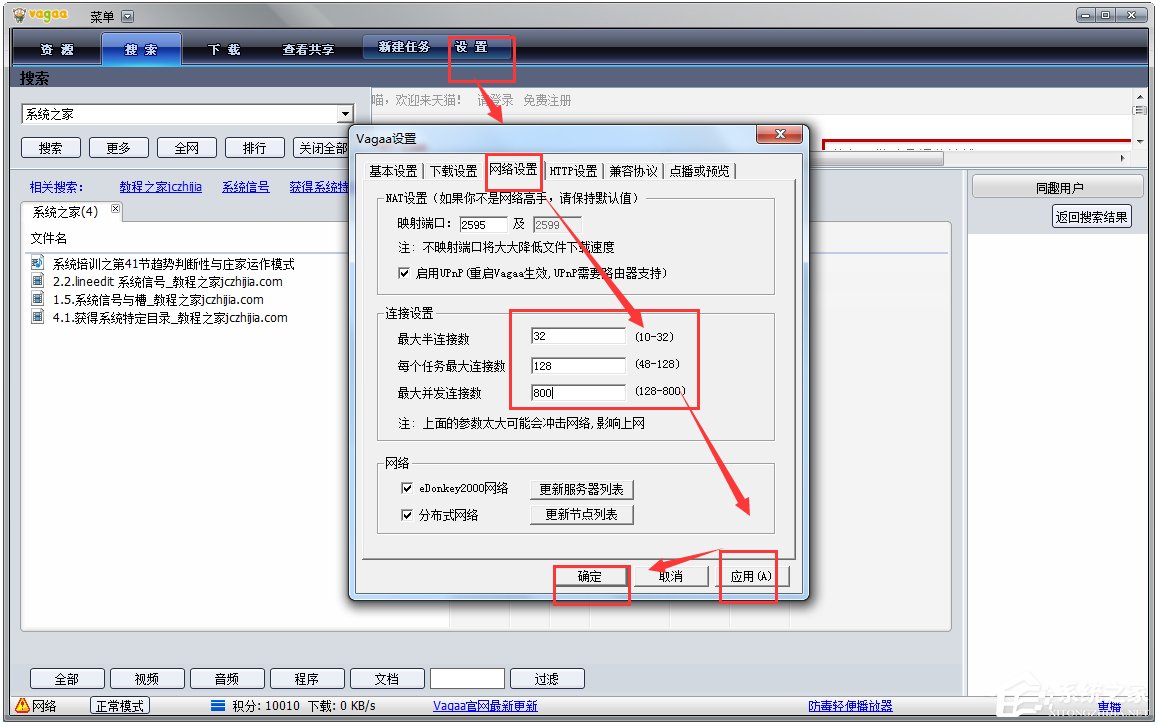Filter results by 文档
Viewport: 1158px width, 726px height.
coord(387,679)
